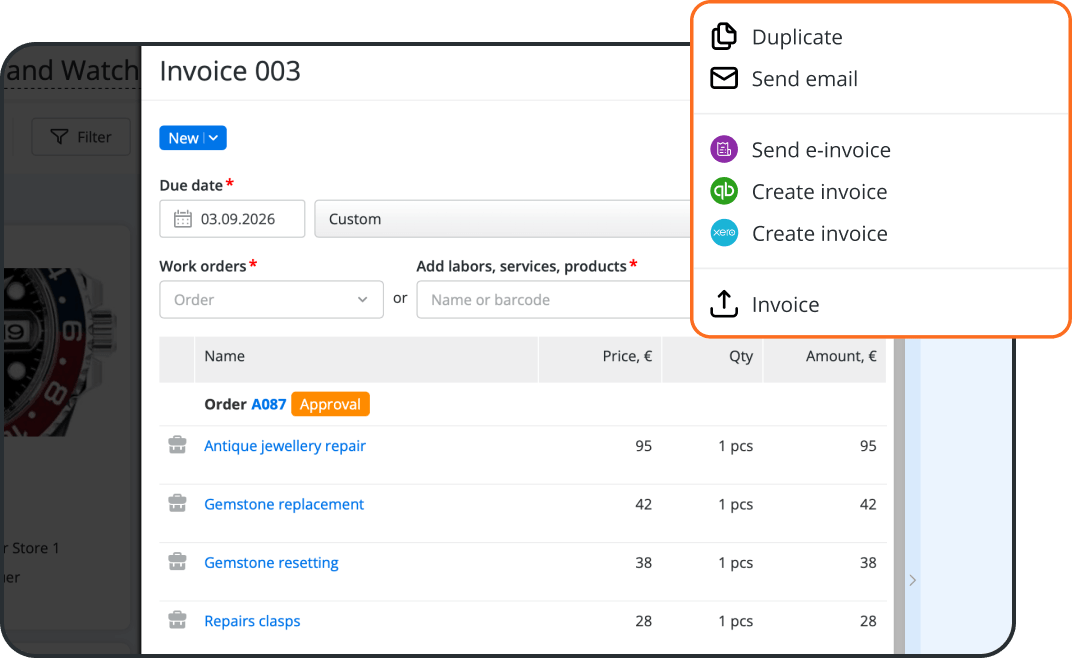Click the Invoice 003 title
The image size is (1072, 658).
(230, 71)
